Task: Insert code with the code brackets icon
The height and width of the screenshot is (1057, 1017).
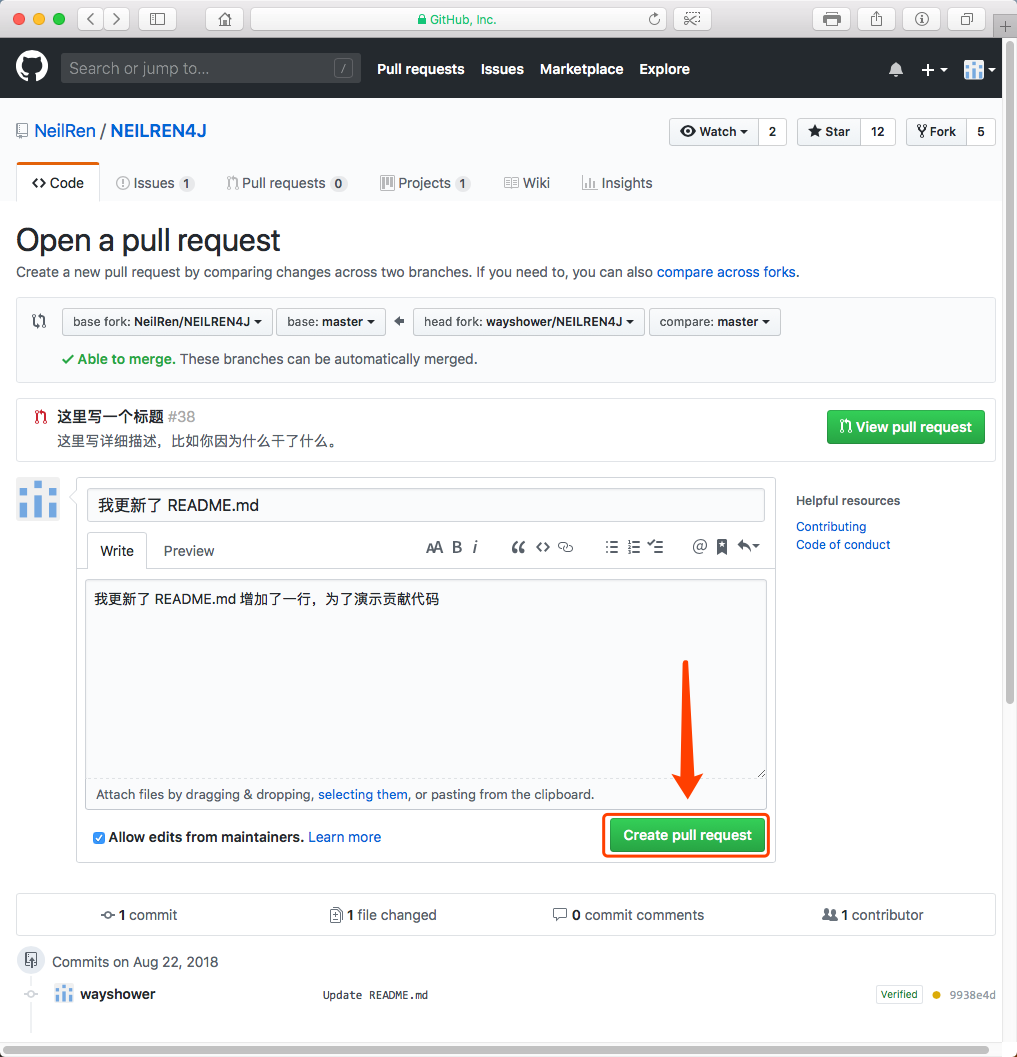Action: tap(543, 547)
